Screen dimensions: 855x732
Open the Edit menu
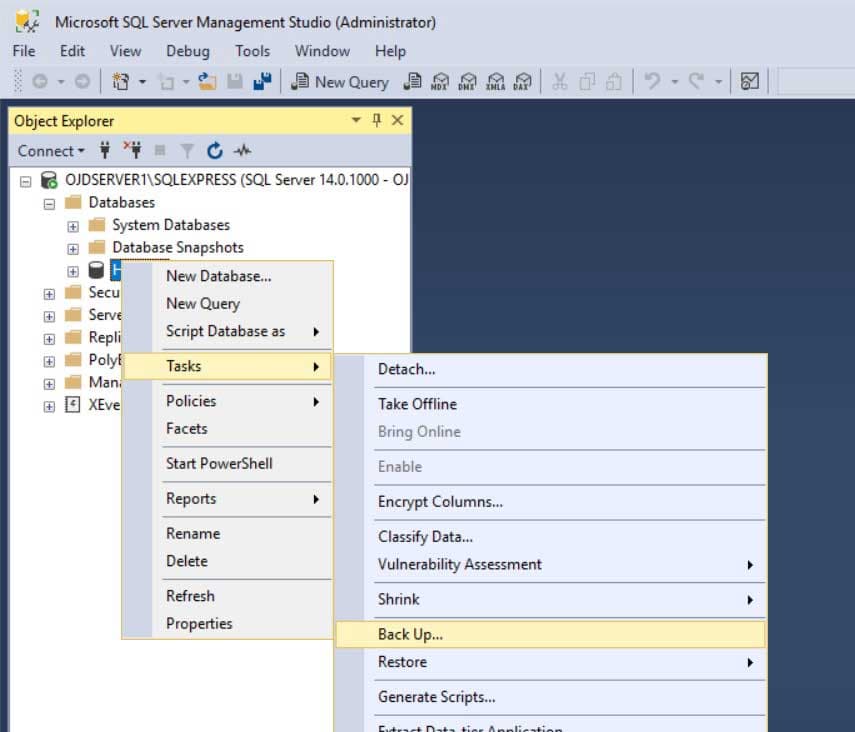pyautogui.click(x=72, y=51)
